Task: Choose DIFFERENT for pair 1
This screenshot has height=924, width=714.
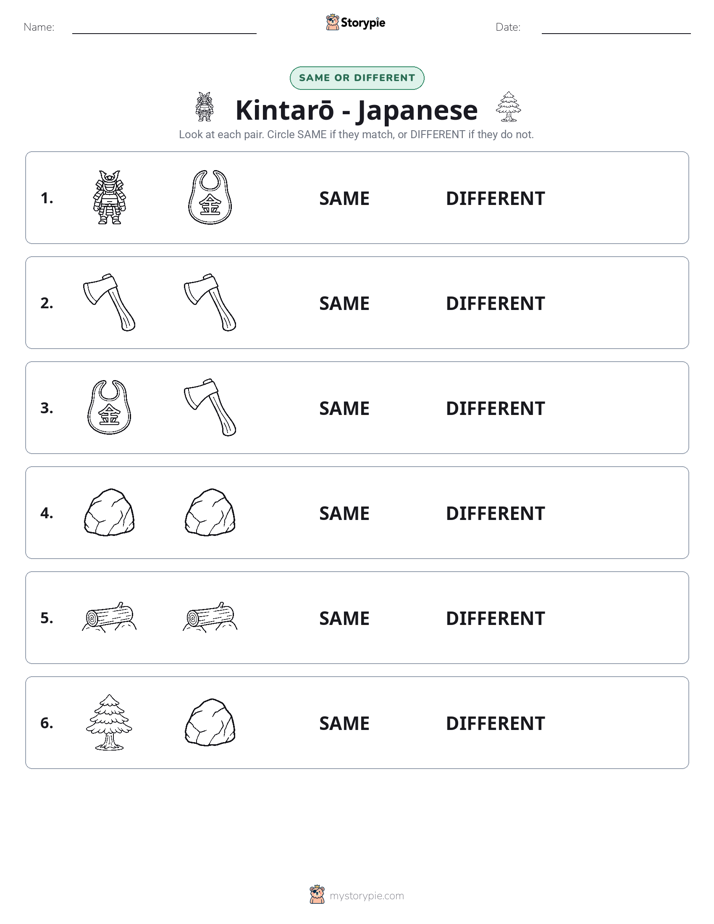Action: (495, 199)
